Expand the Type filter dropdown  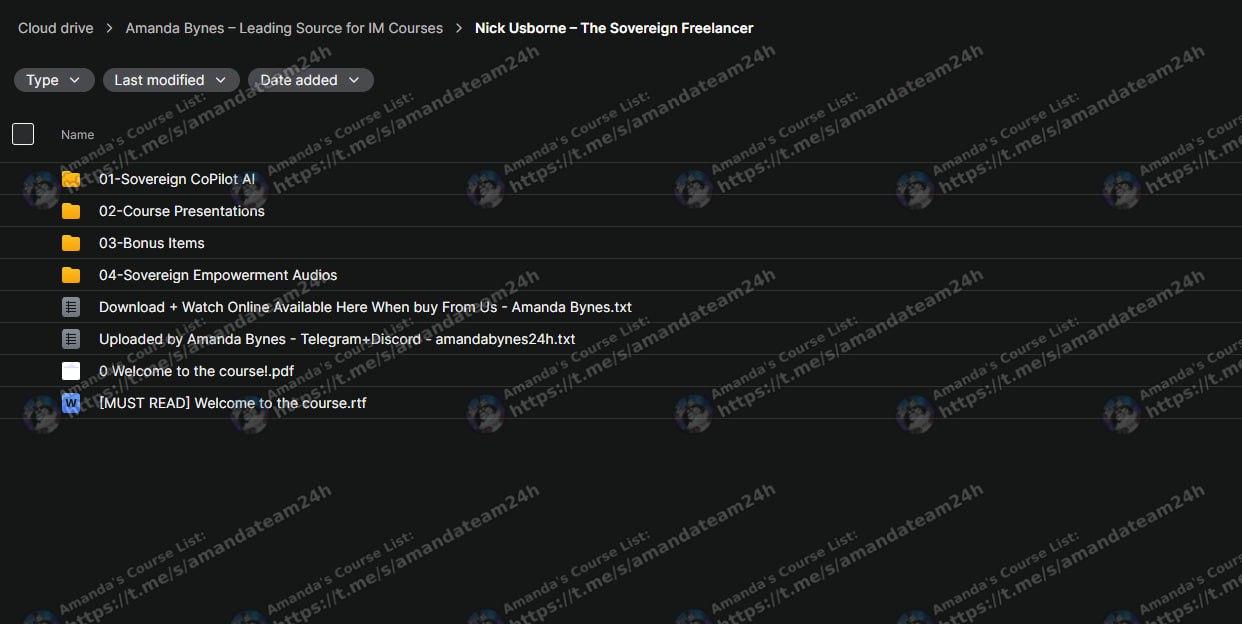(54, 80)
